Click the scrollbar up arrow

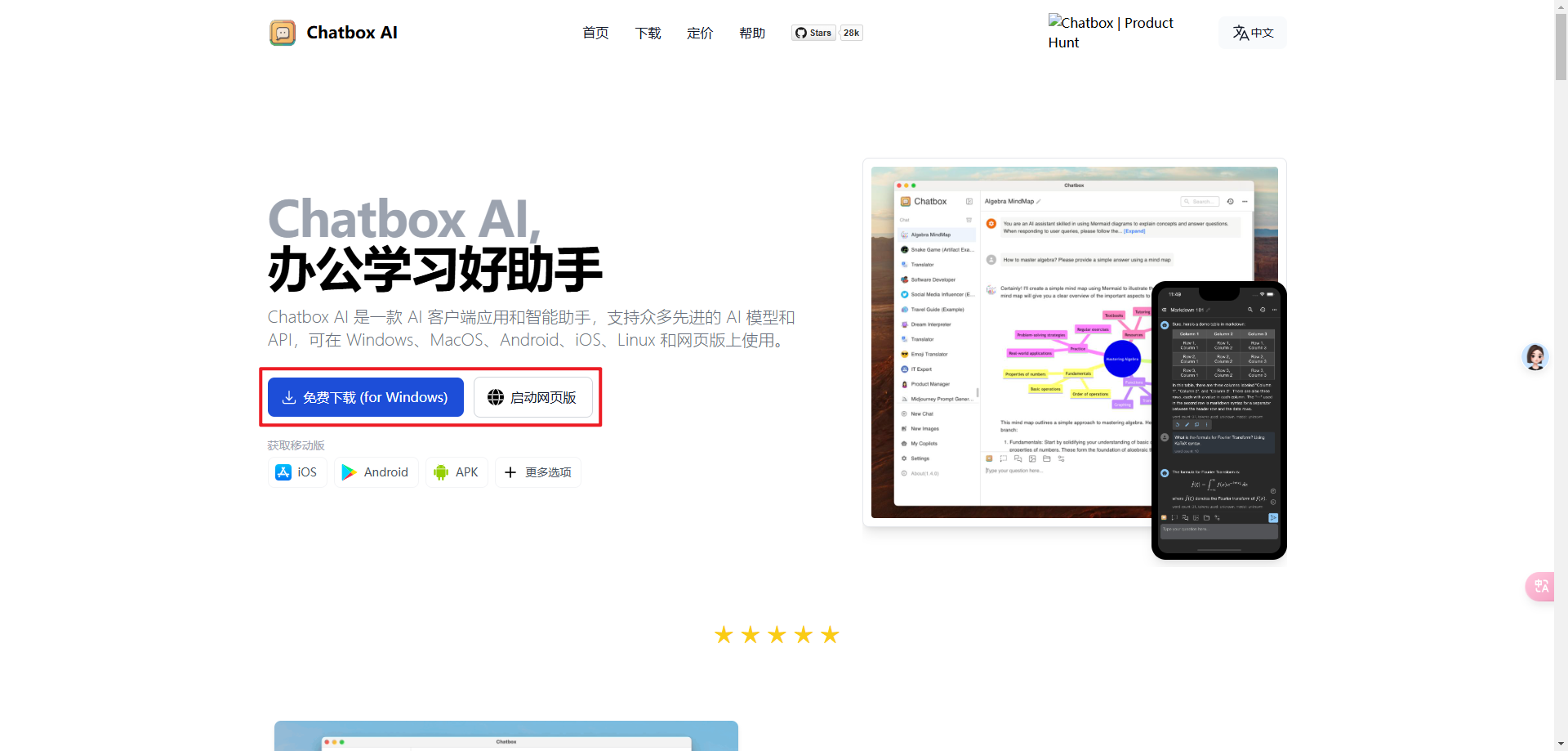pyautogui.click(x=1561, y=7)
